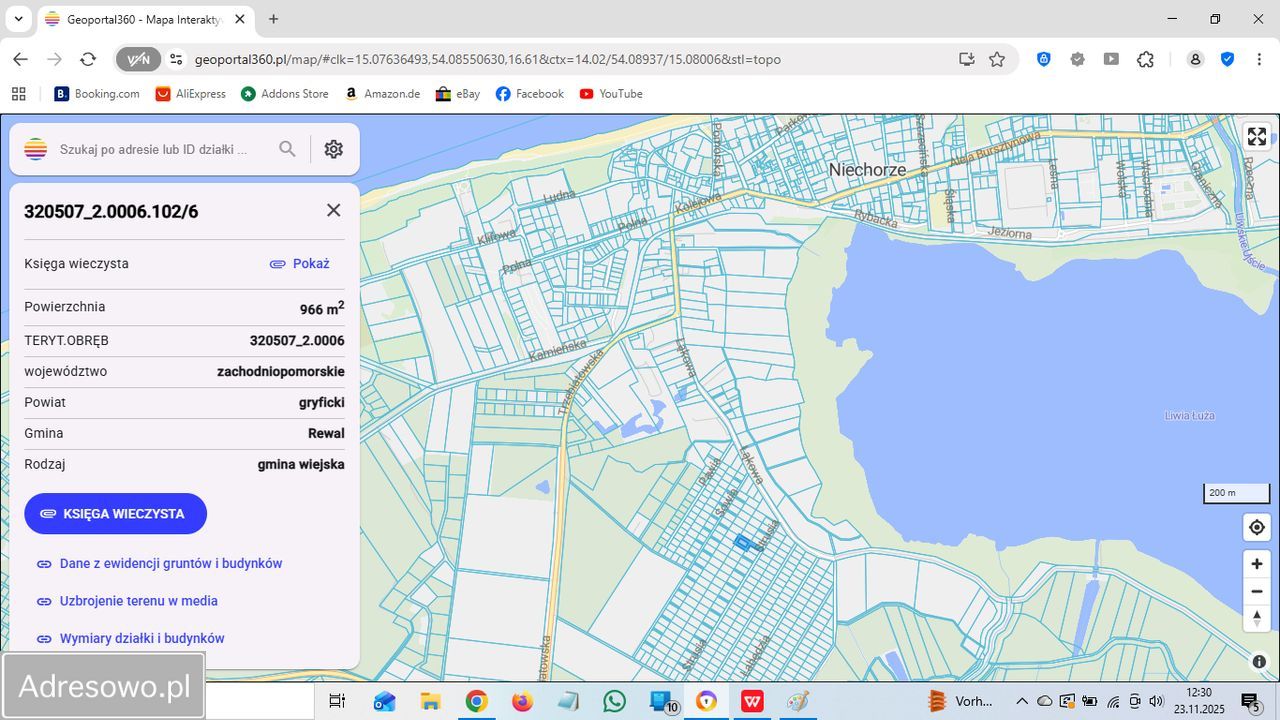Reset map compass orientation

pos(1256,618)
